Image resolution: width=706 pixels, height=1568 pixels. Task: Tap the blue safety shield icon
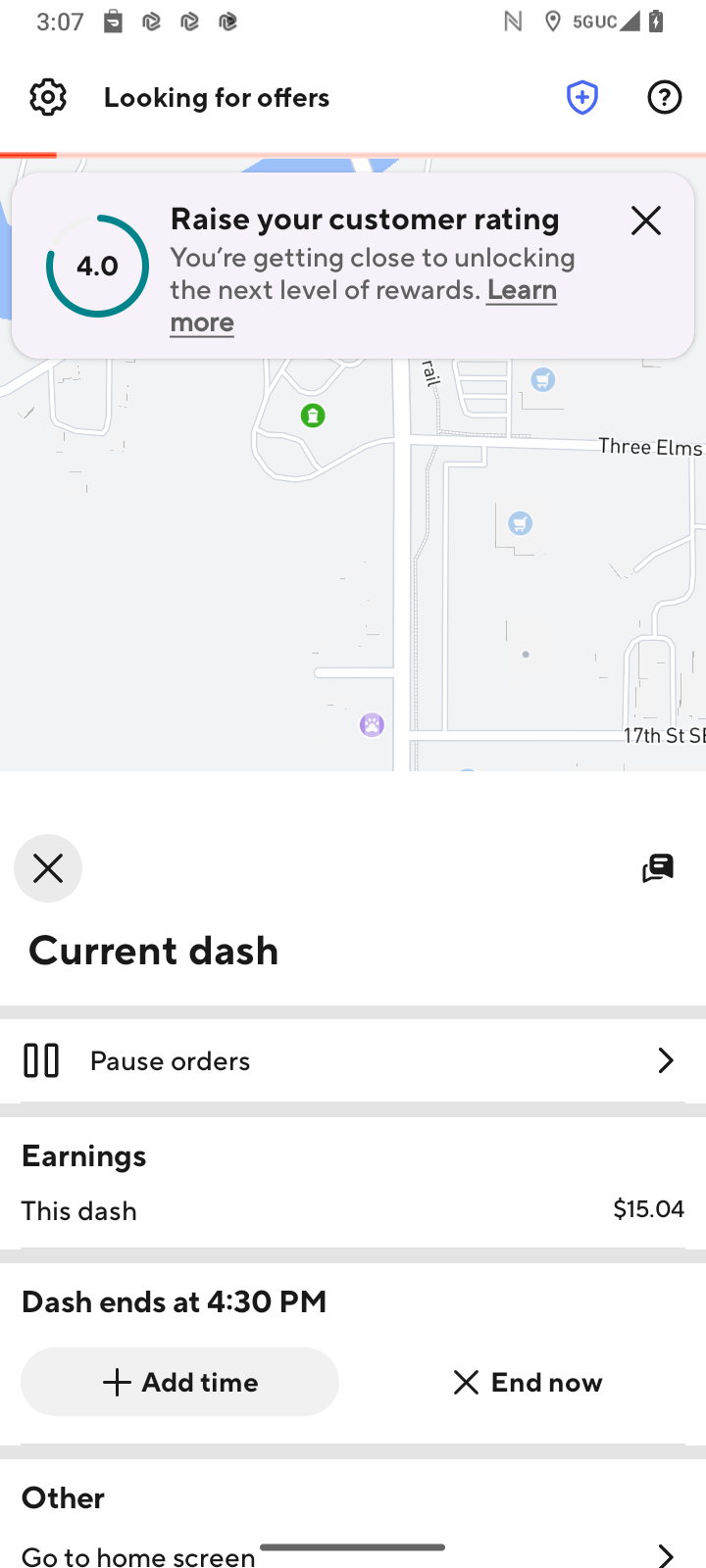(582, 97)
